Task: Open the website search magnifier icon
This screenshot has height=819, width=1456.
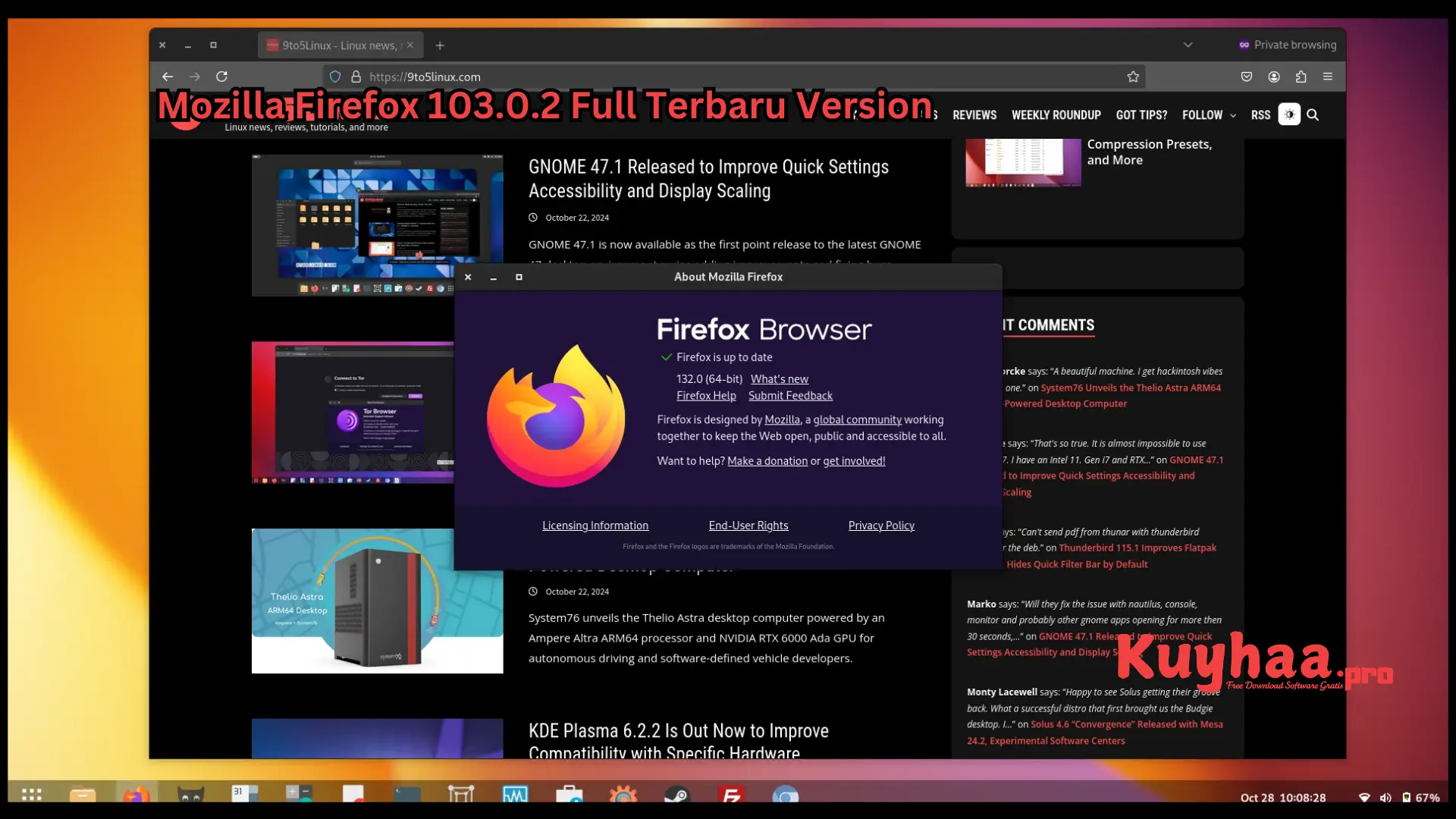Action: [x=1313, y=115]
